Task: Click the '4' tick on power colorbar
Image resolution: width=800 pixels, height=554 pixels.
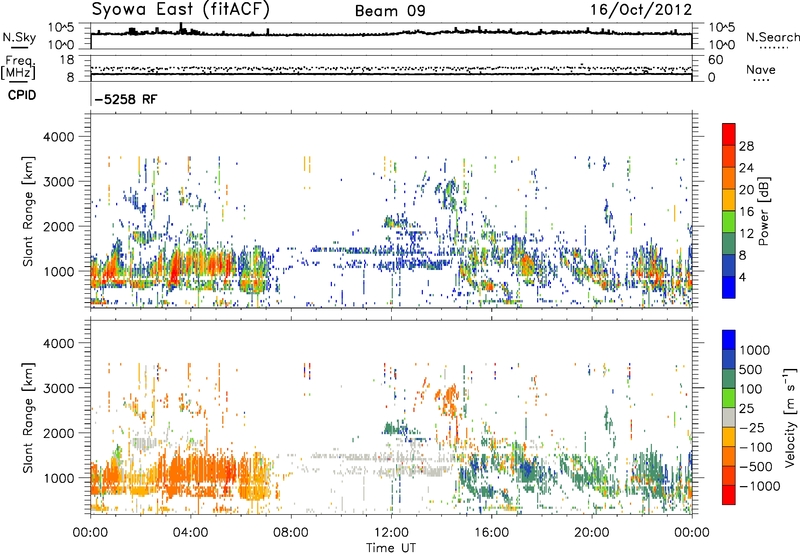Action: 743,277
